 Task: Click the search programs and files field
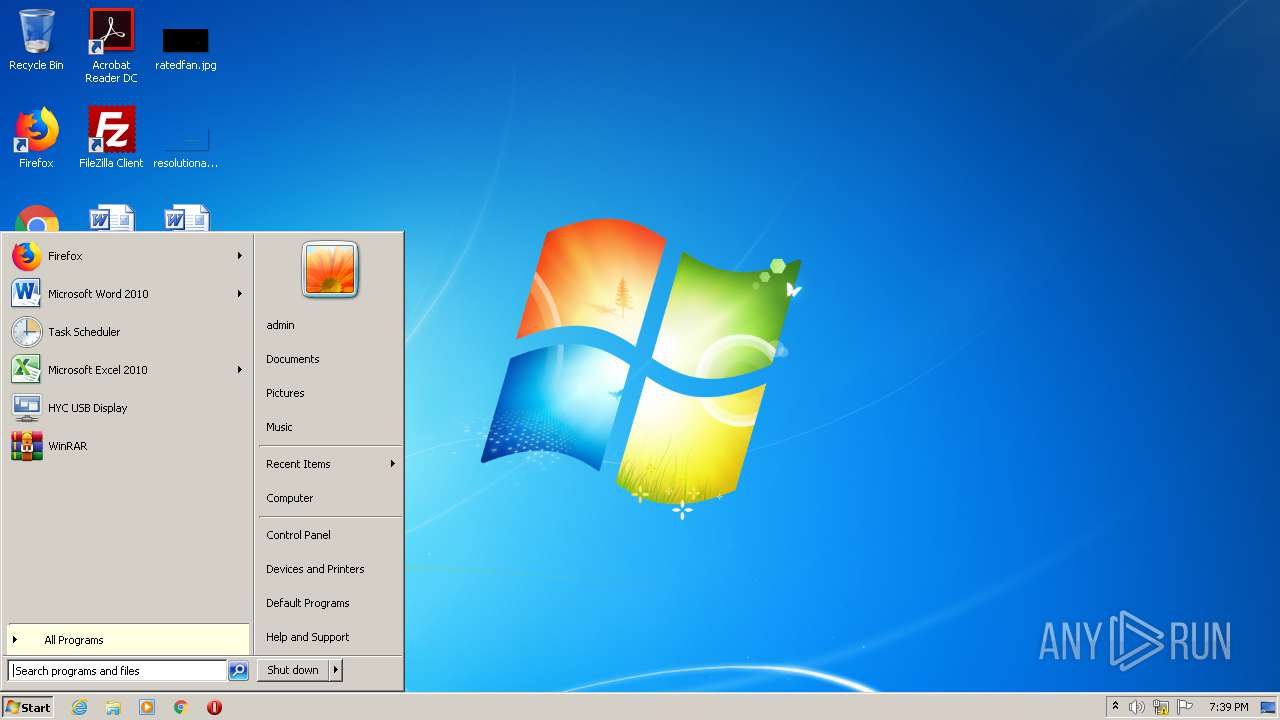coord(118,671)
